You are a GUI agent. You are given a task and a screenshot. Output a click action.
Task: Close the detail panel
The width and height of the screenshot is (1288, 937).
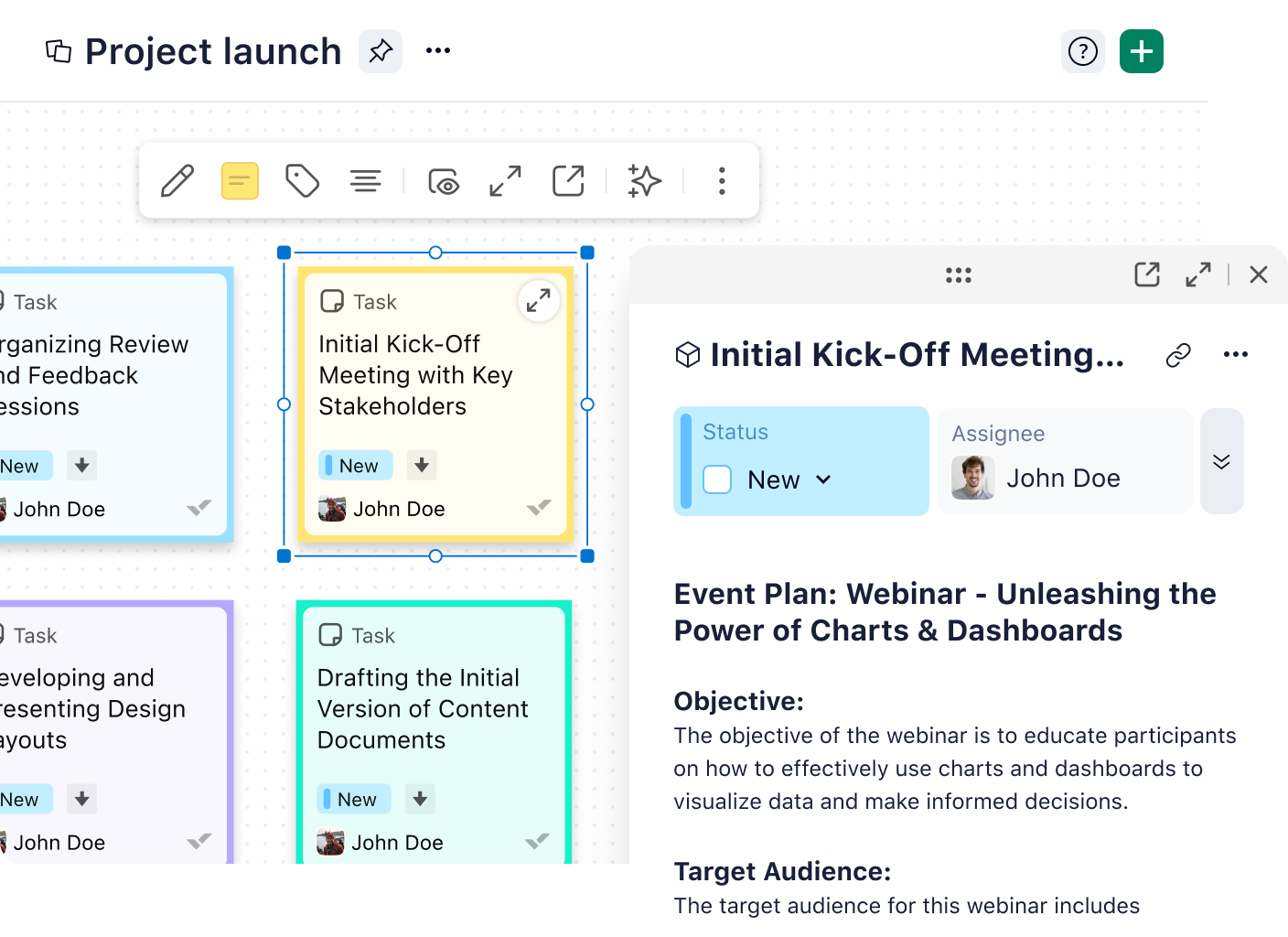tap(1259, 275)
